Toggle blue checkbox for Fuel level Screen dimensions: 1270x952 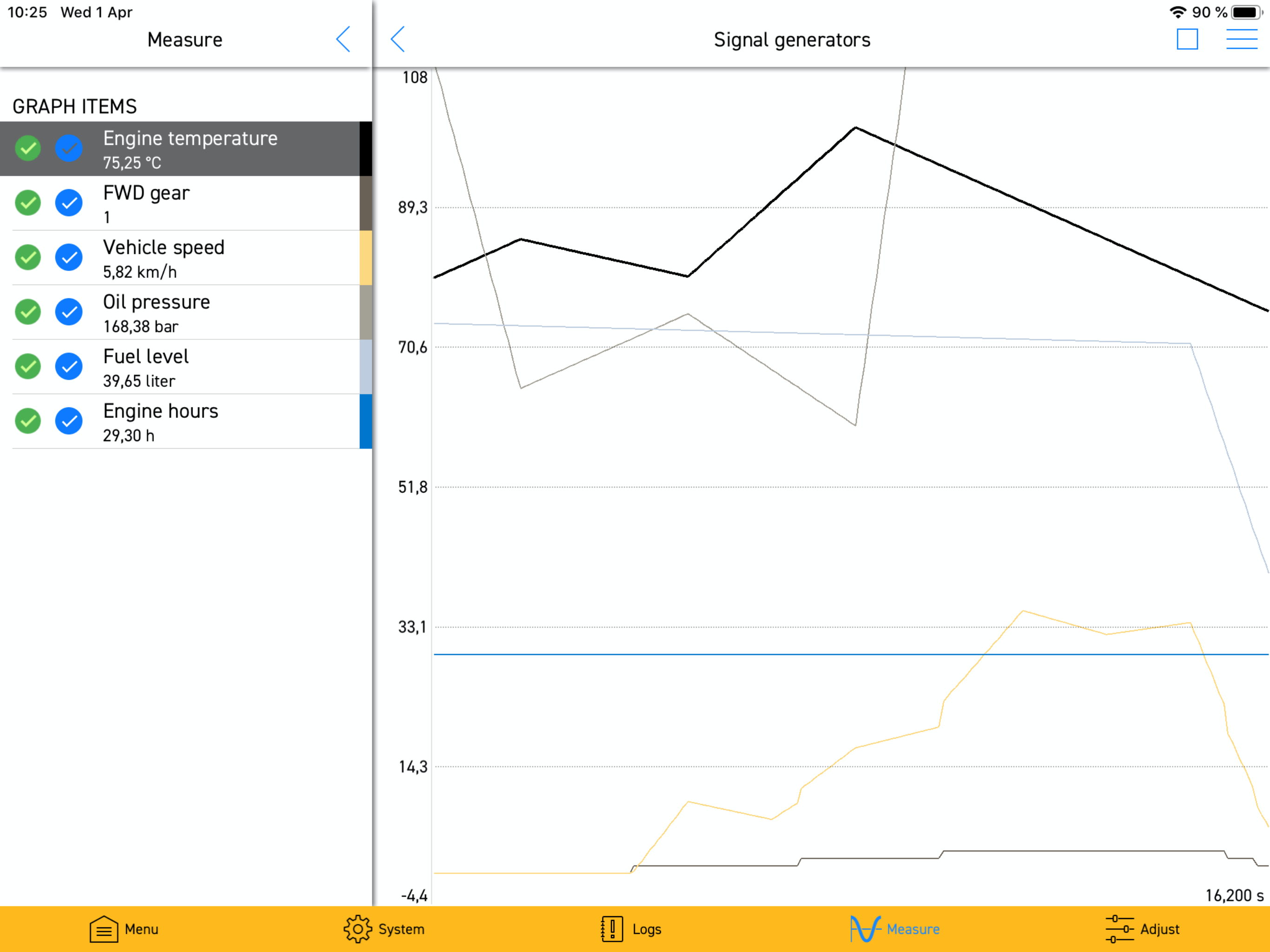click(69, 366)
